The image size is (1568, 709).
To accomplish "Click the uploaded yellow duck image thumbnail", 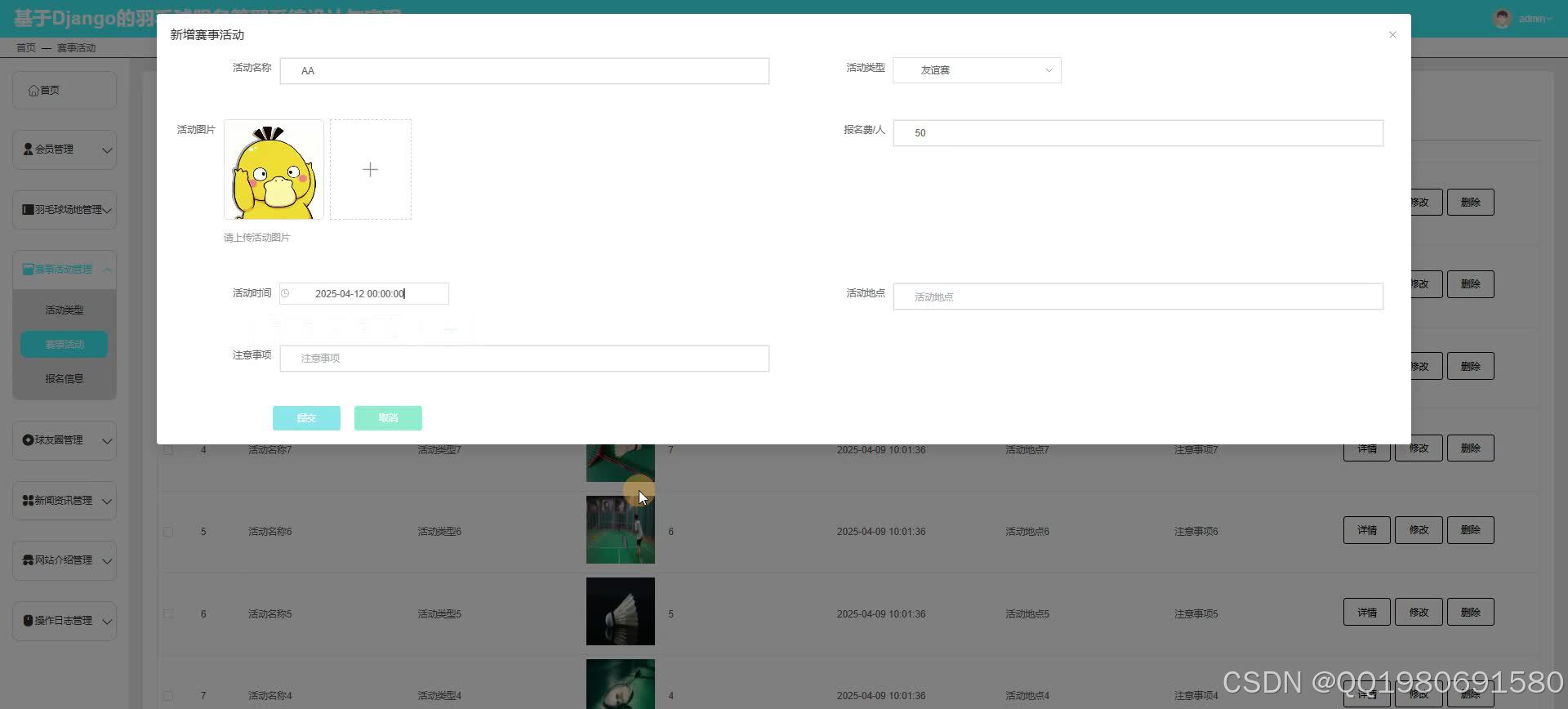I will 274,169.
